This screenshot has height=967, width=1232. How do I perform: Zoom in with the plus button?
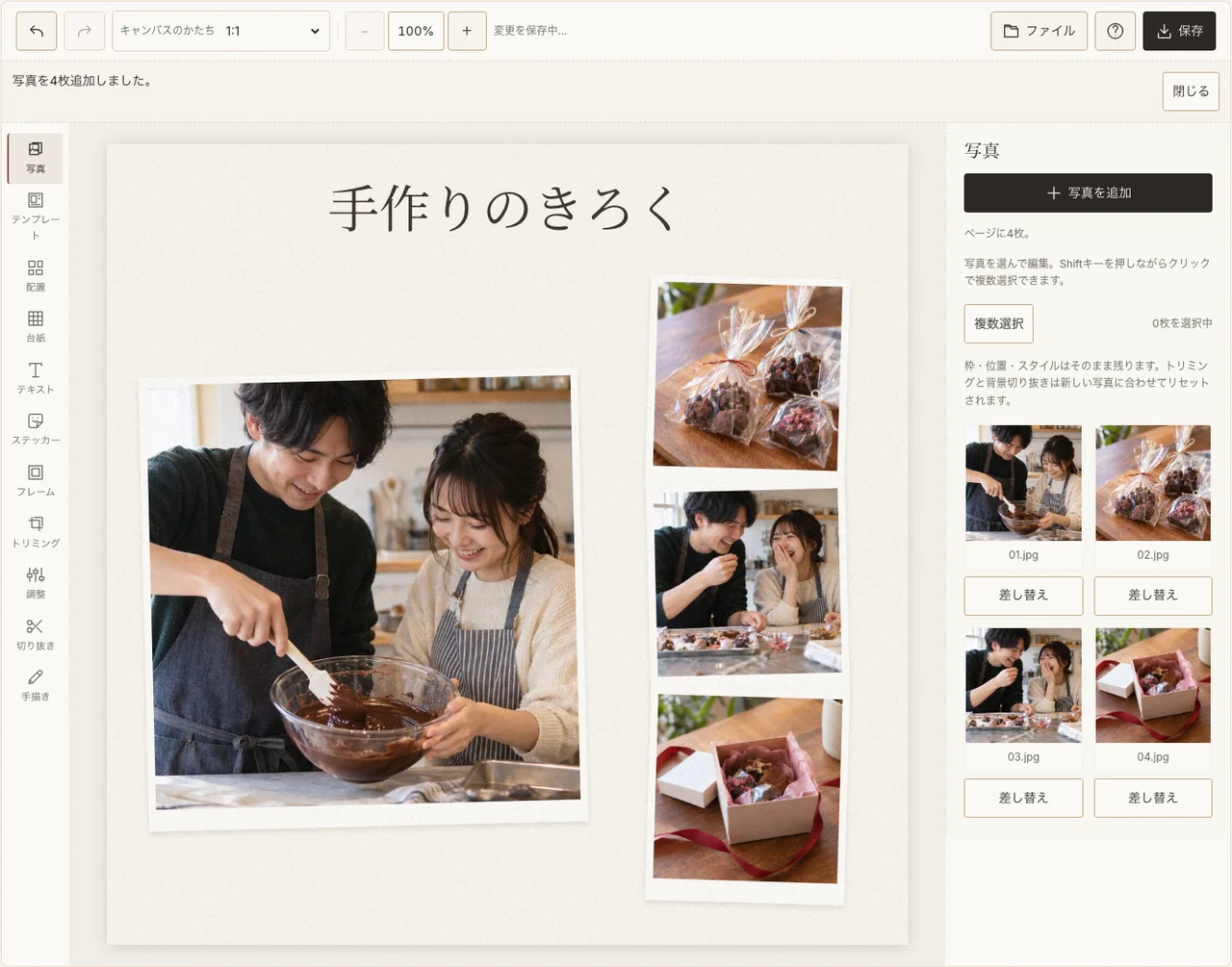(x=467, y=31)
